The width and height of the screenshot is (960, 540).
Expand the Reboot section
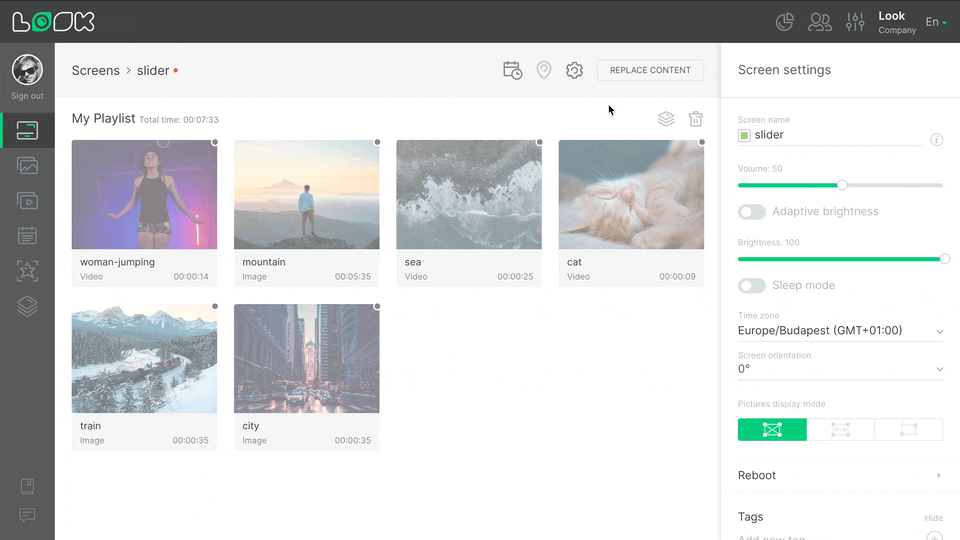[840, 475]
